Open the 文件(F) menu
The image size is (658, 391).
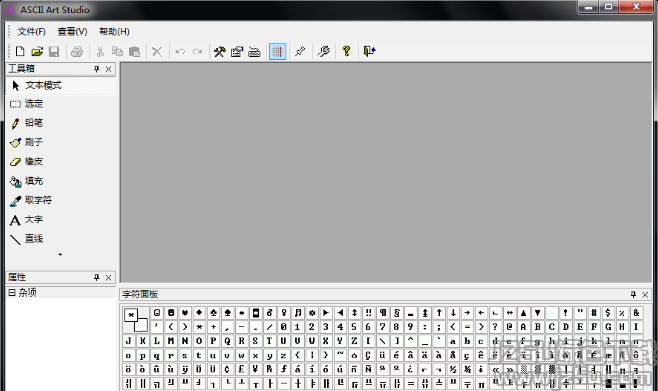(31, 31)
